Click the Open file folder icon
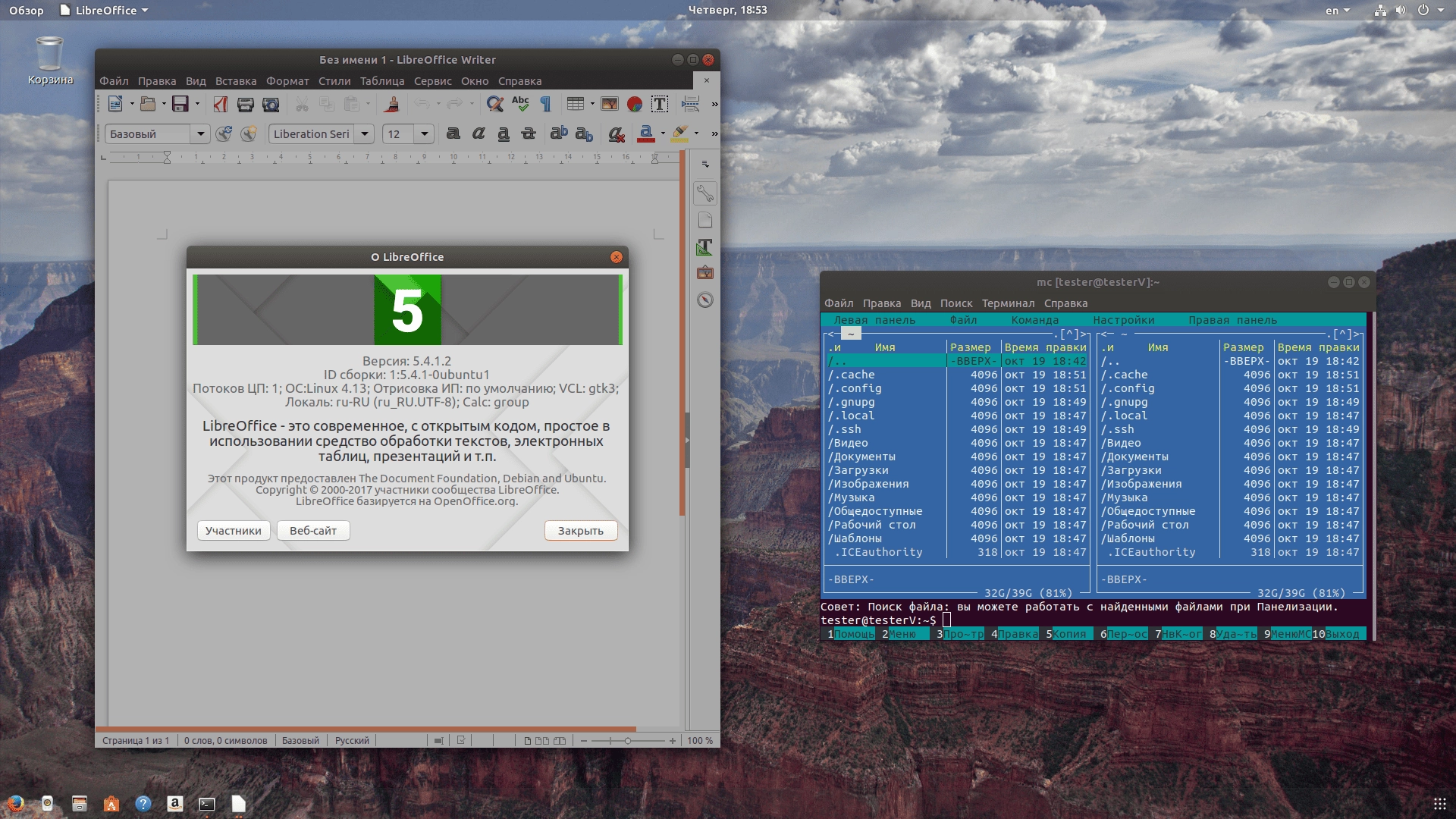1456x819 pixels. pyautogui.click(x=148, y=104)
